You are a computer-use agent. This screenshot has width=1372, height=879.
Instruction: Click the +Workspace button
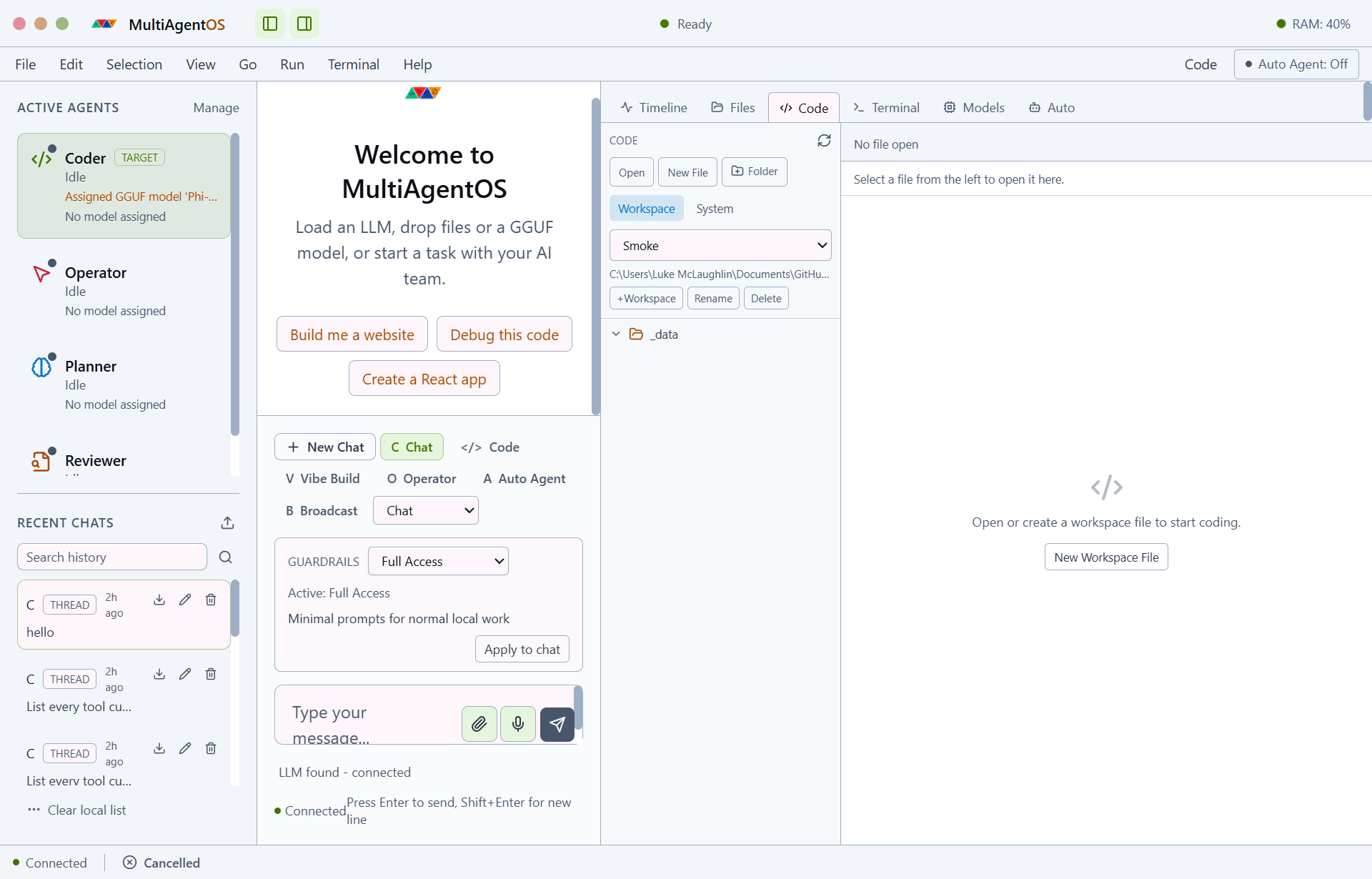coord(646,299)
